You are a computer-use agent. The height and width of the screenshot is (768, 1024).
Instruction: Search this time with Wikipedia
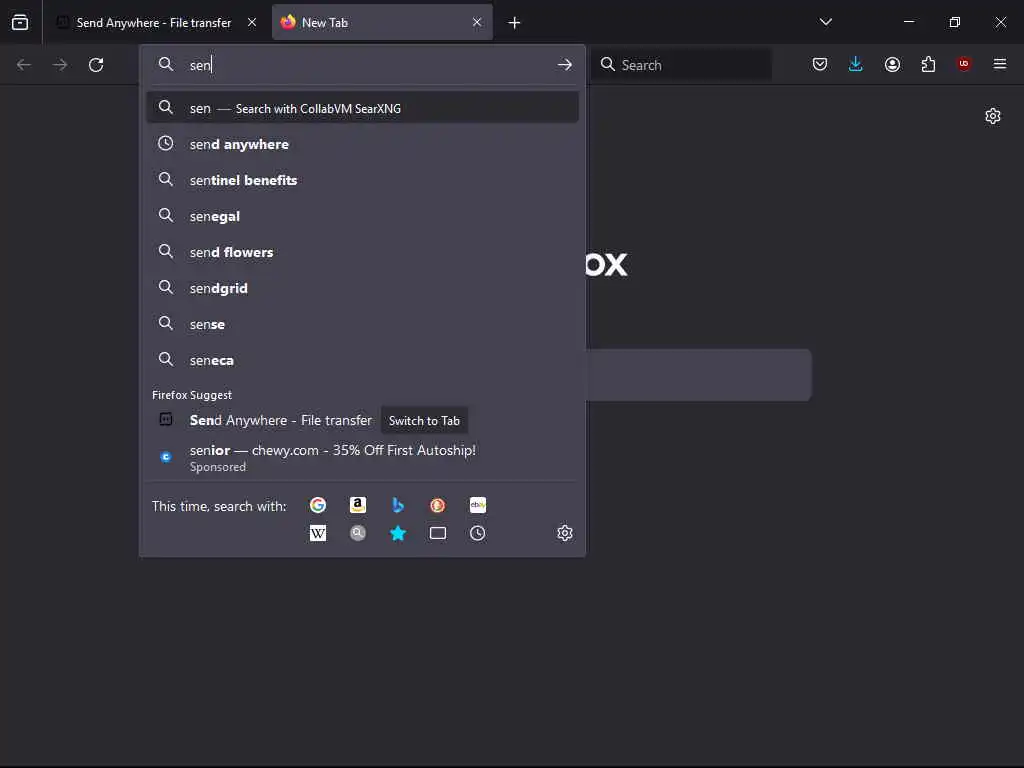(318, 533)
